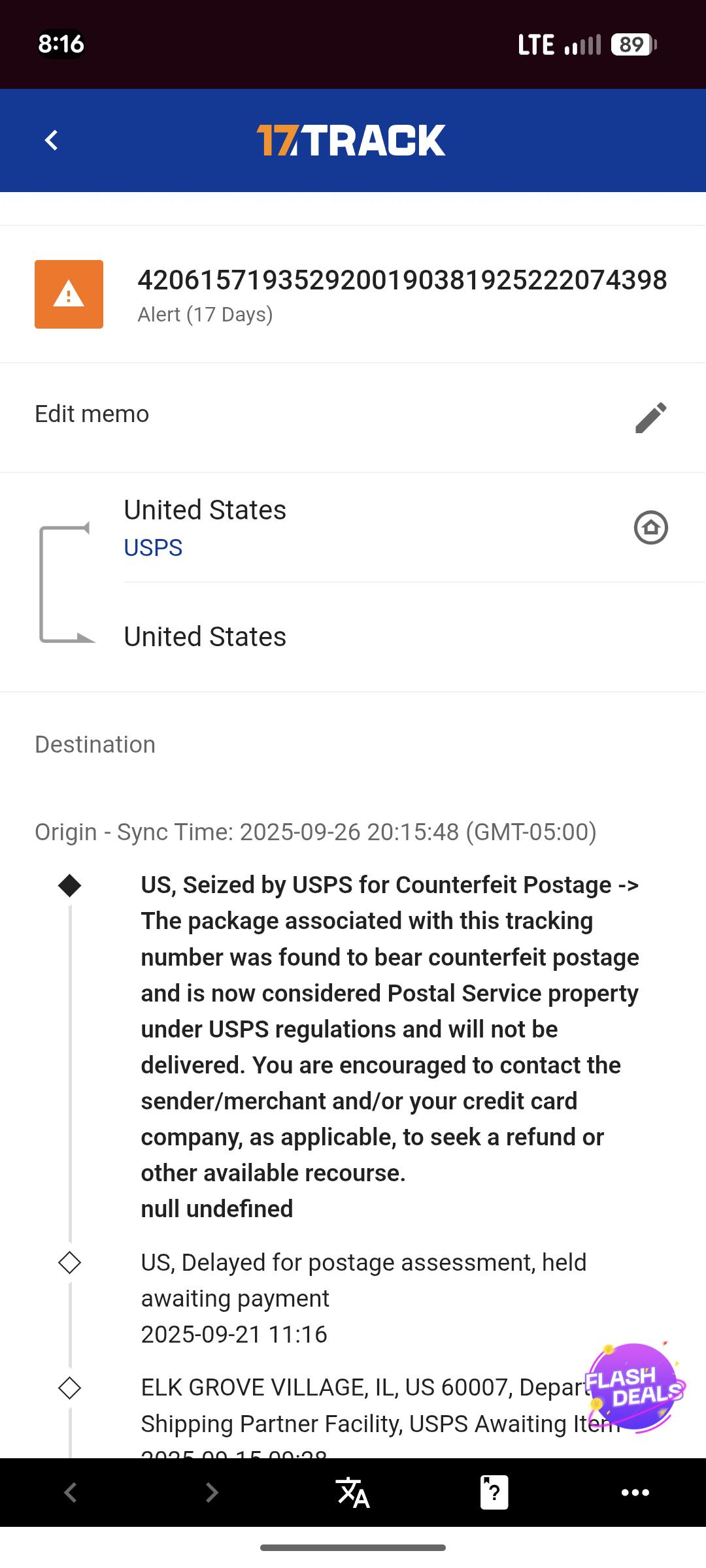This screenshot has height=1568, width=706.
Task: Open the help question mark icon
Action: pyautogui.click(x=494, y=1492)
